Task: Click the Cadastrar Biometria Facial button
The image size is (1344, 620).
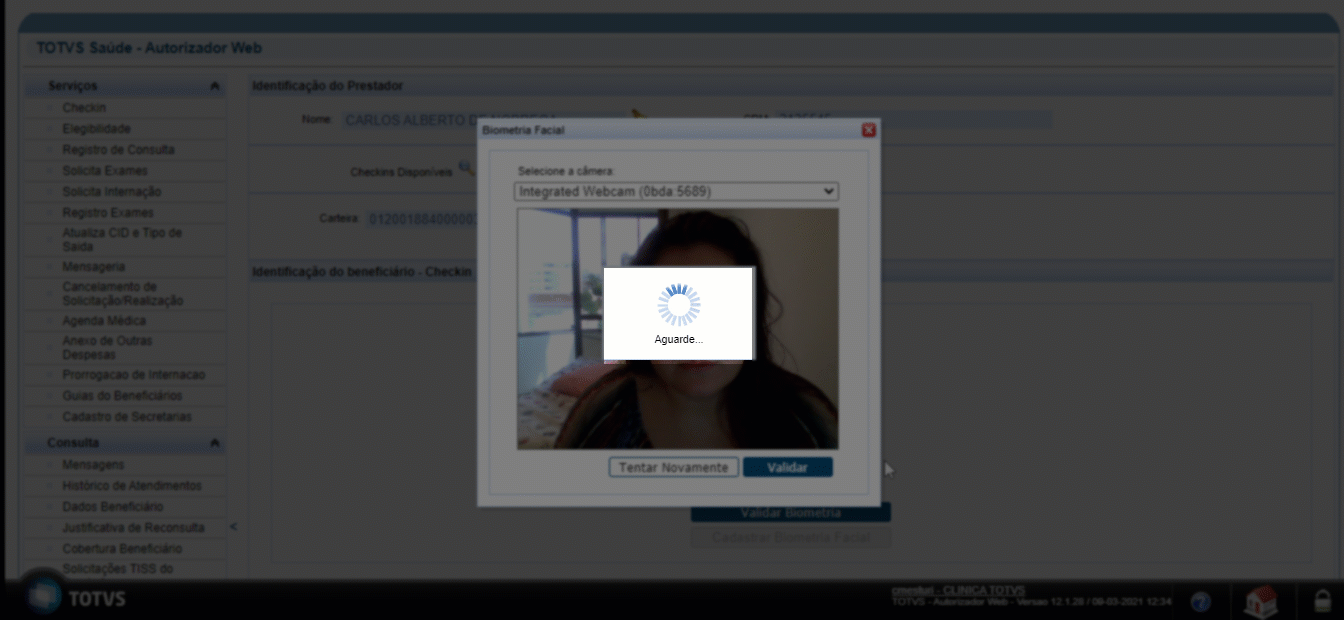Action: click(790, 538)
